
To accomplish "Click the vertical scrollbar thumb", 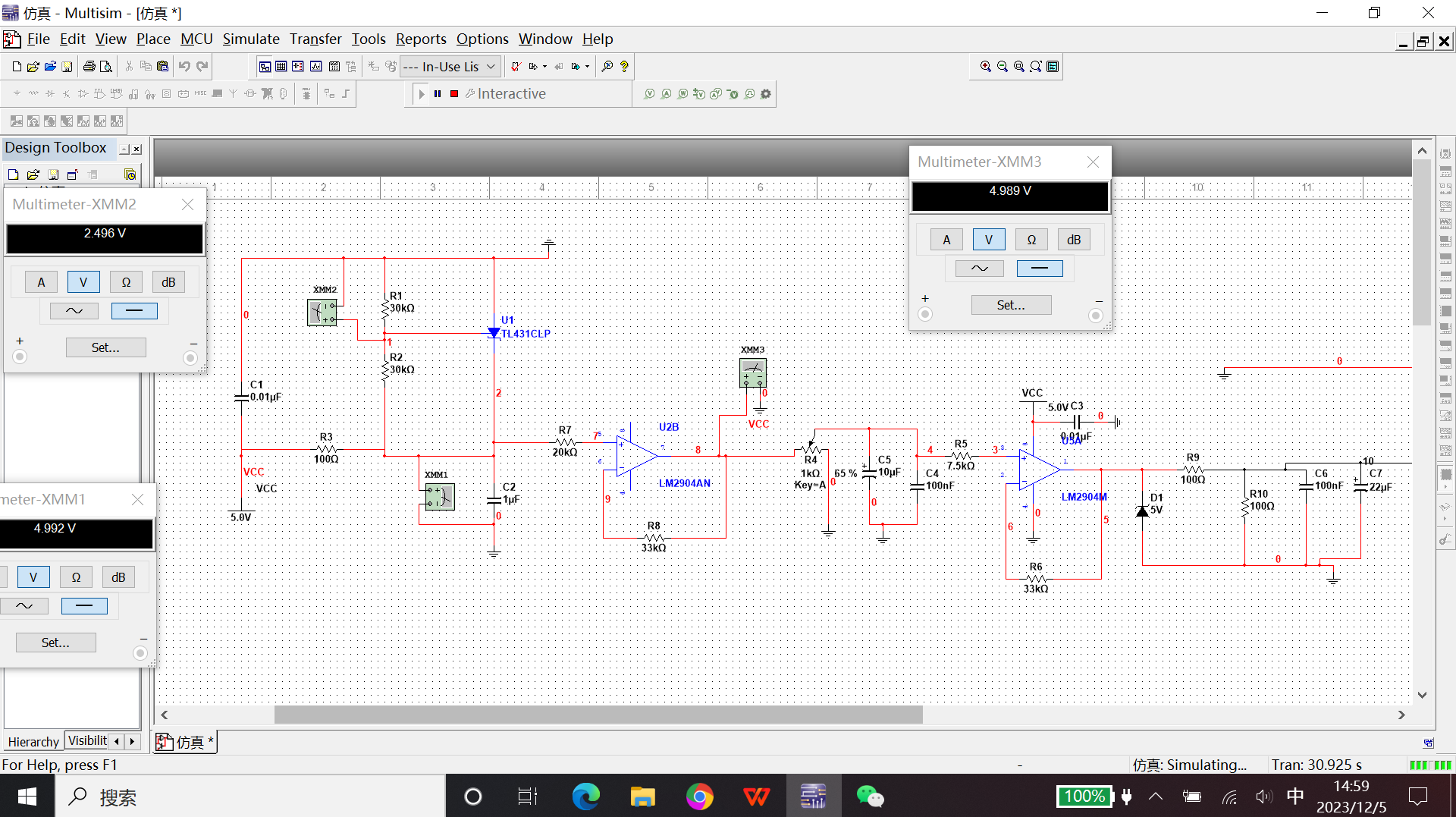I will click(x=1422, y=243).
